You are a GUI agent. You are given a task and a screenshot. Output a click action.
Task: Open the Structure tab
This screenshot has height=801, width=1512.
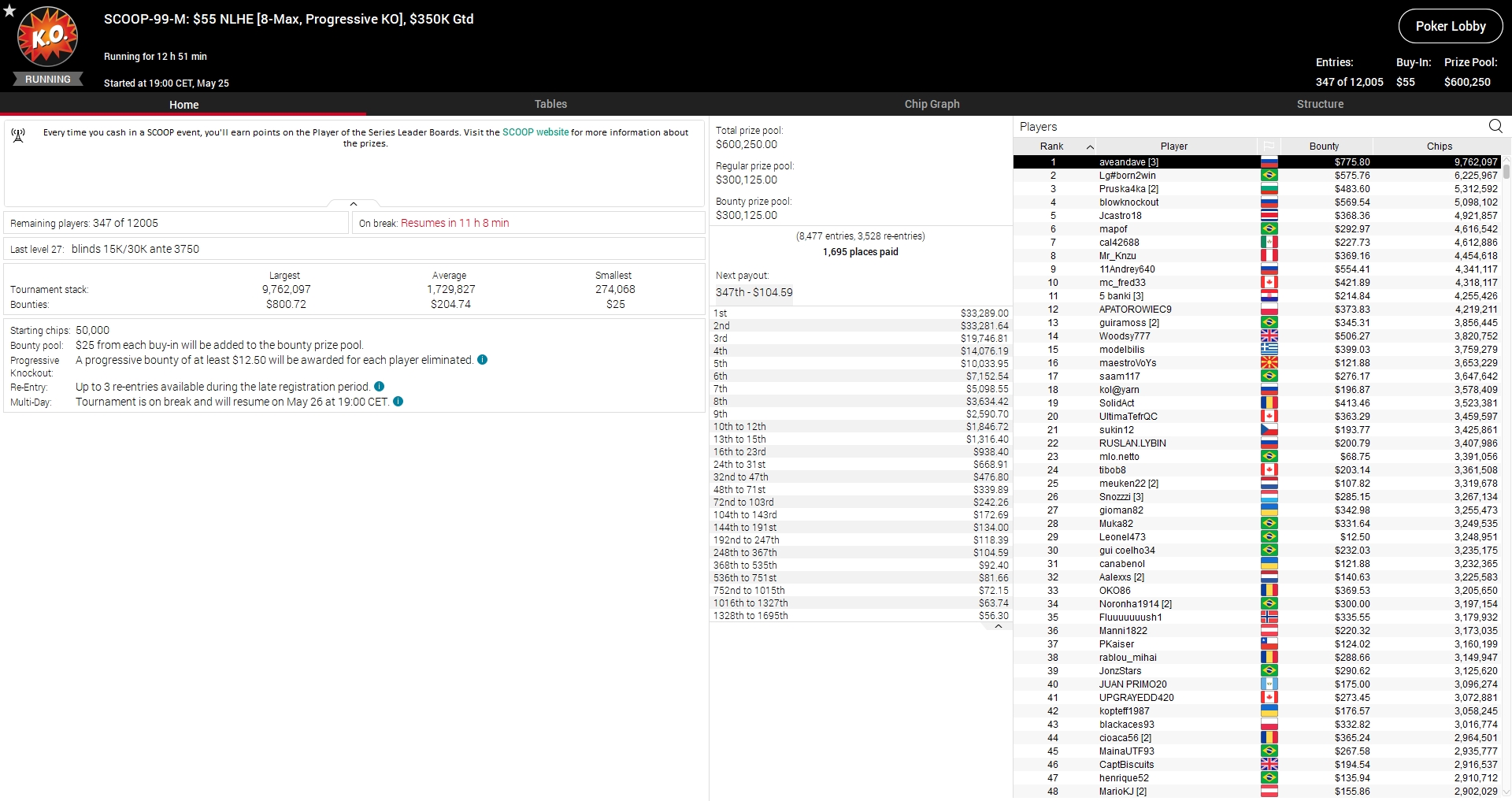[x=1320, y=104]
